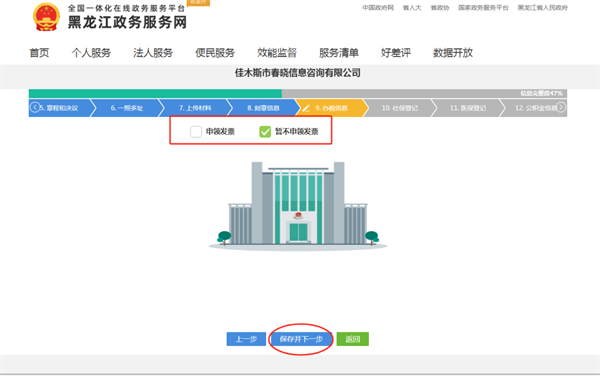This screenshot has height=376, width=600.
Task: Click the 黑龙江政务服务网 site title
Action: pos(127,23)
